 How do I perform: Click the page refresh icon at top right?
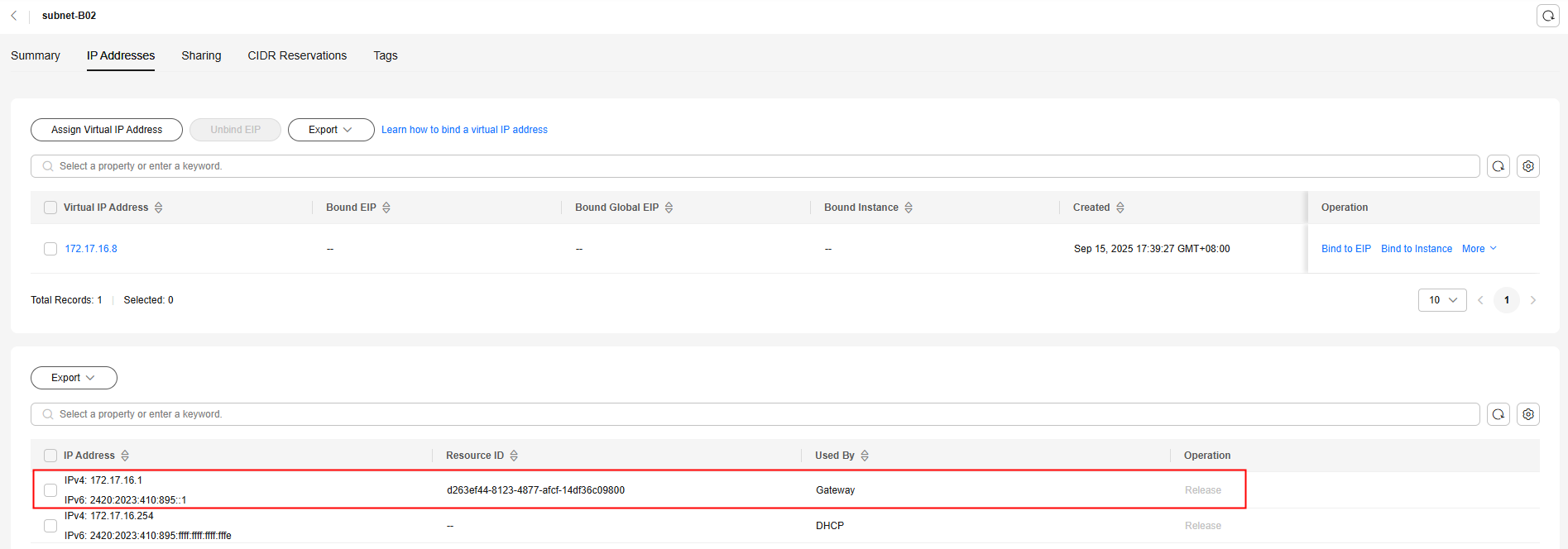click(1547, 16)
